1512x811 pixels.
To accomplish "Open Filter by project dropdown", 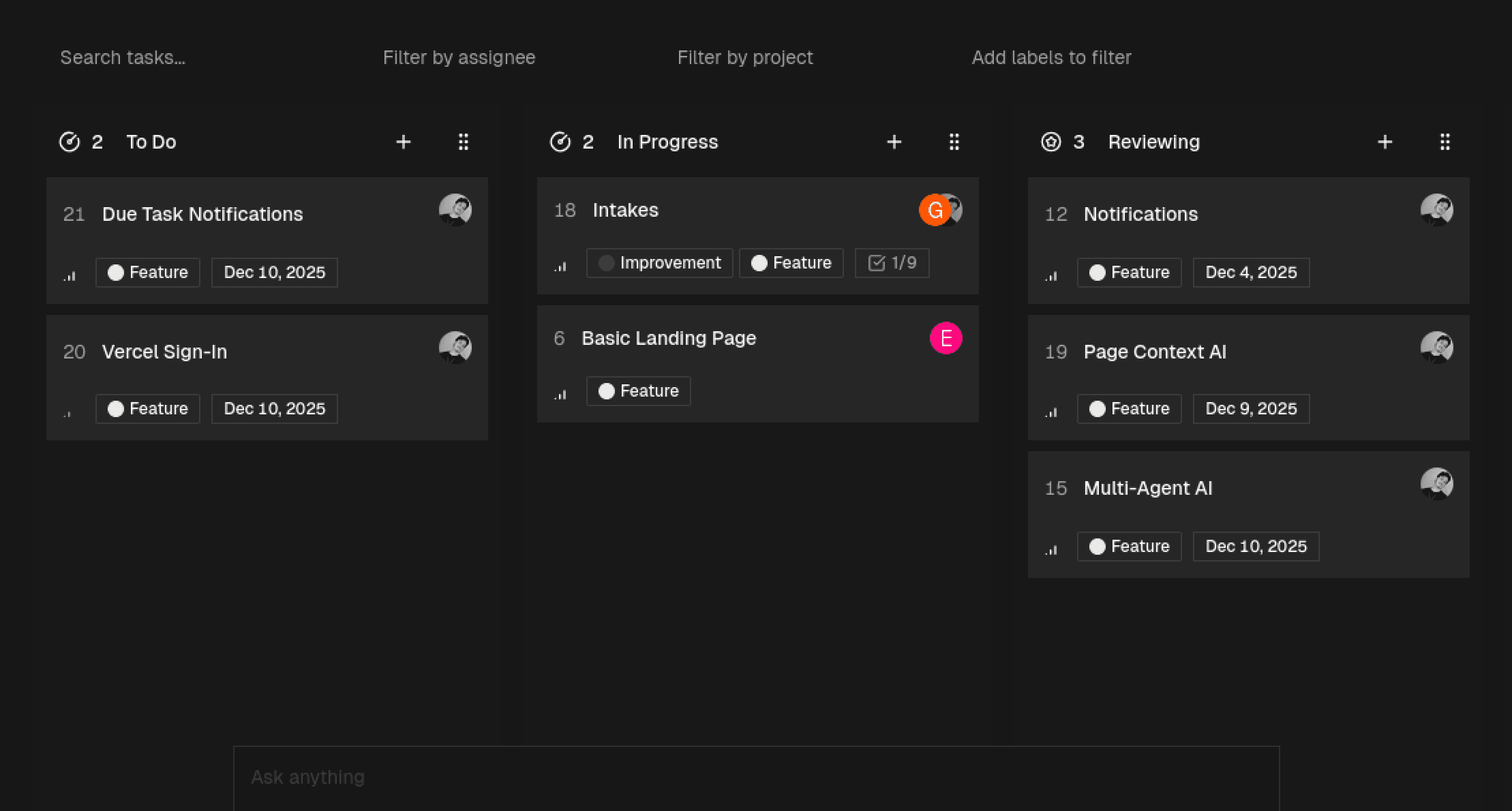I will (x=744, y=58).
